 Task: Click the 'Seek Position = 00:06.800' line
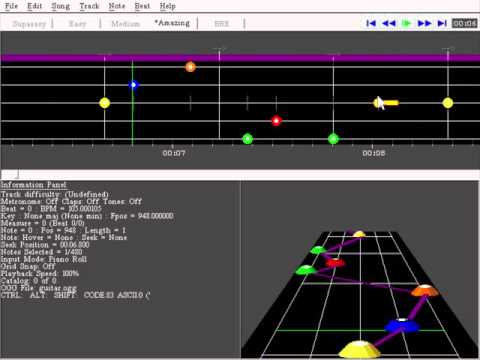(45, 245)
